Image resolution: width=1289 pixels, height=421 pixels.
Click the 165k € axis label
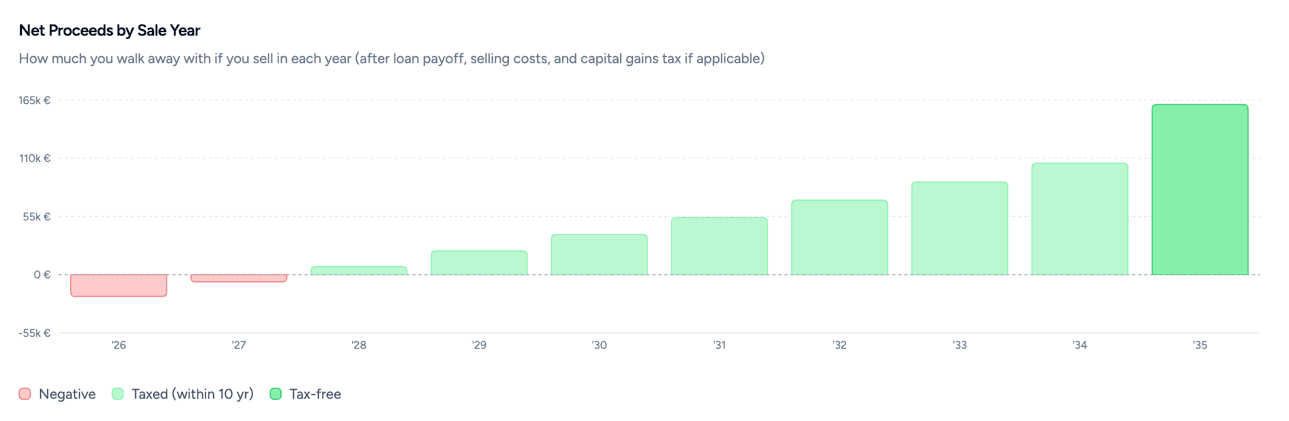[35, 101]
